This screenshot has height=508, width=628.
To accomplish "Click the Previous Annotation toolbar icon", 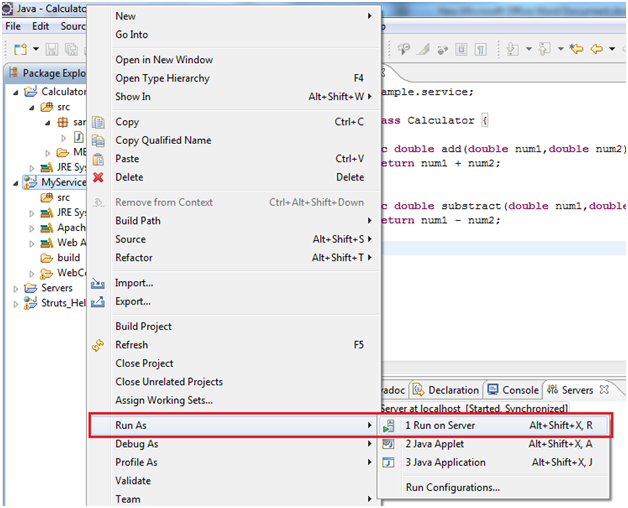I will pyautogui.click(x=544, y=49).
